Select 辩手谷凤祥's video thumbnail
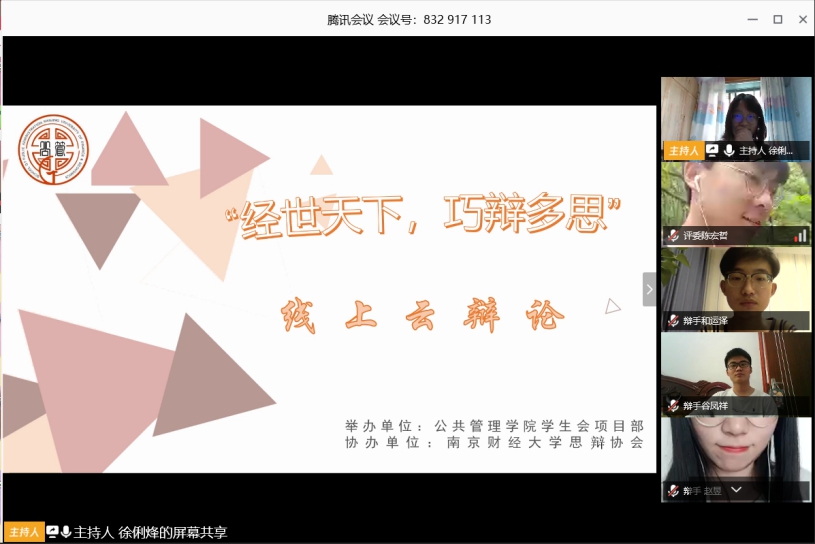 click(736, 365)
